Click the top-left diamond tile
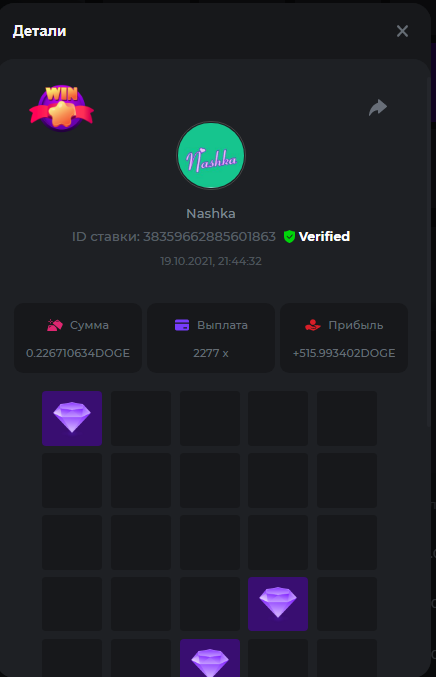The width and height of the screenshot is (436, 677). point(72,418)
